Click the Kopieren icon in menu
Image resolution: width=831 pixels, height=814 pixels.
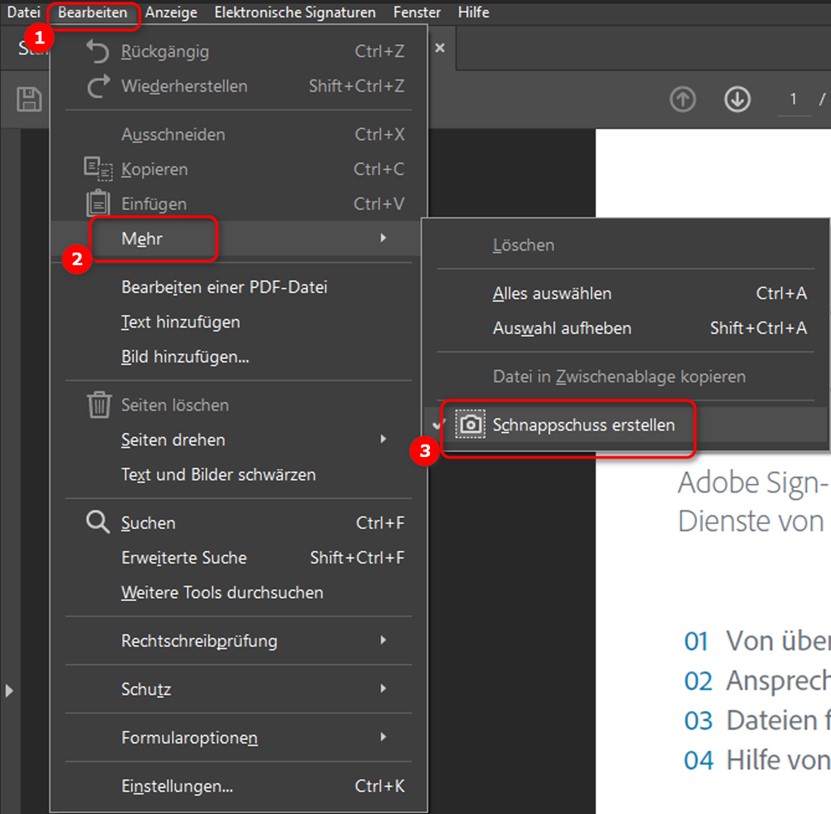[x=97, y=170]
